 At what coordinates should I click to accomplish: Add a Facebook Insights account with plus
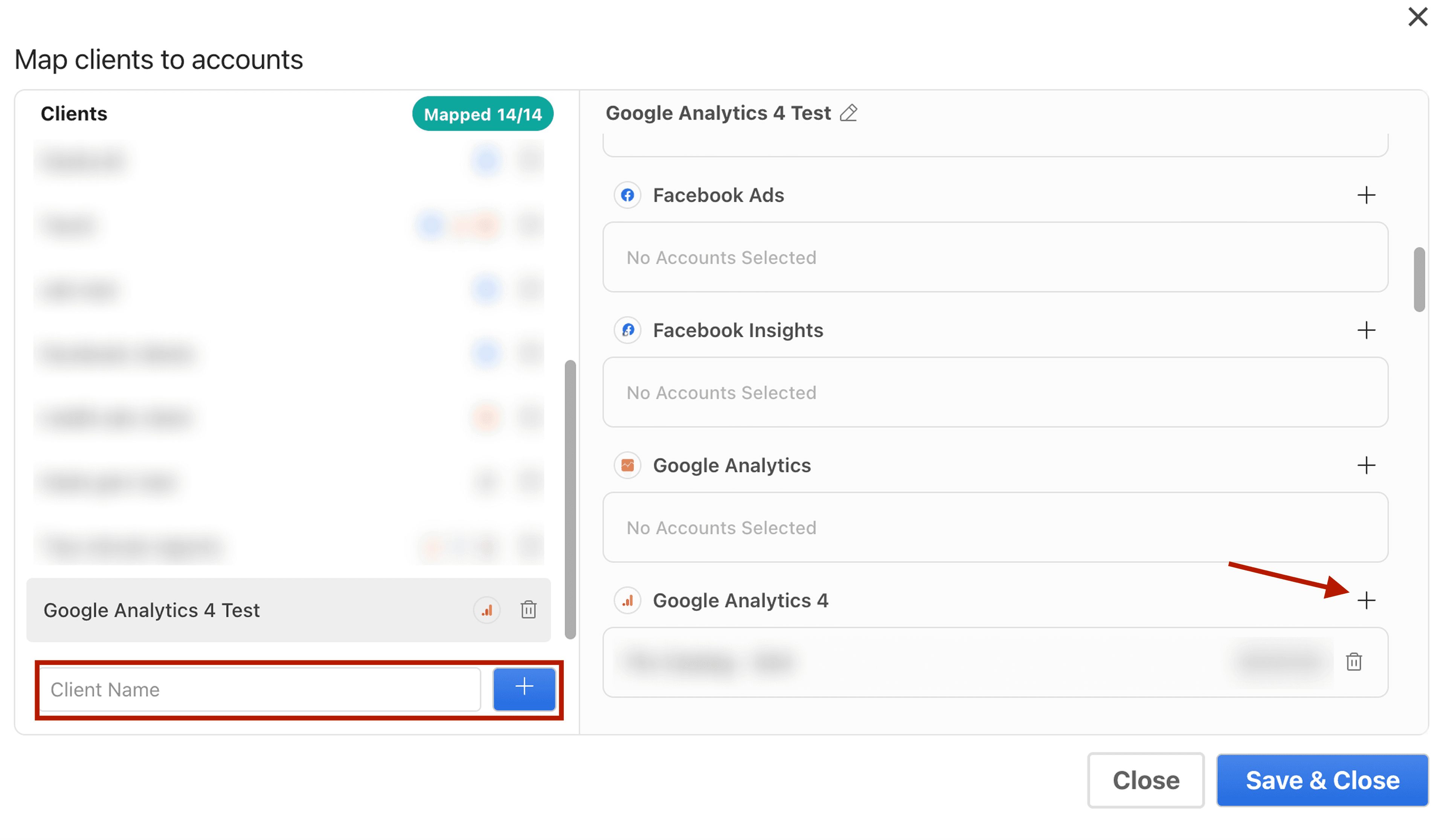1366,330
